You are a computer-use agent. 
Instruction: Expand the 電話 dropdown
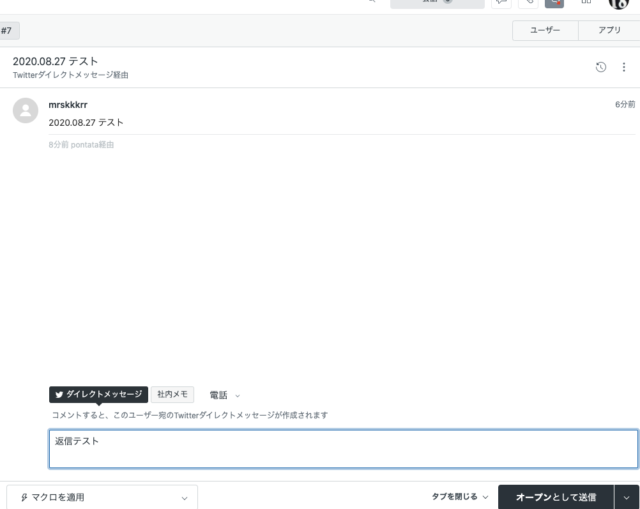tap(224, 395)
